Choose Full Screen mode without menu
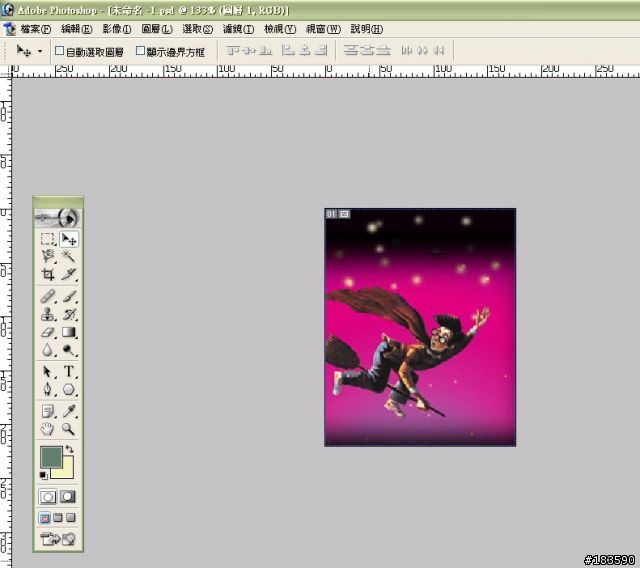This screenshot has height=568, width=640. [71, 518]
